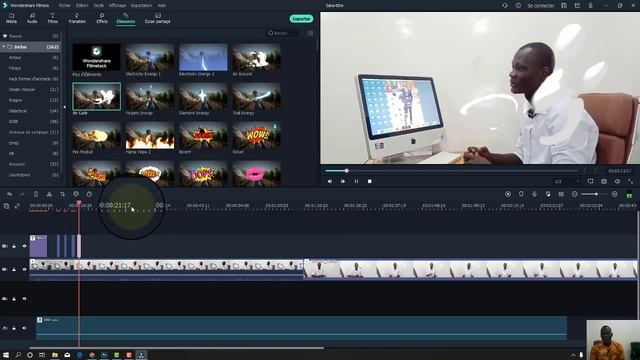The image size is (640, 360).
Task: Open File Explorer from taskbar
Action: click(x=55, y=355)
